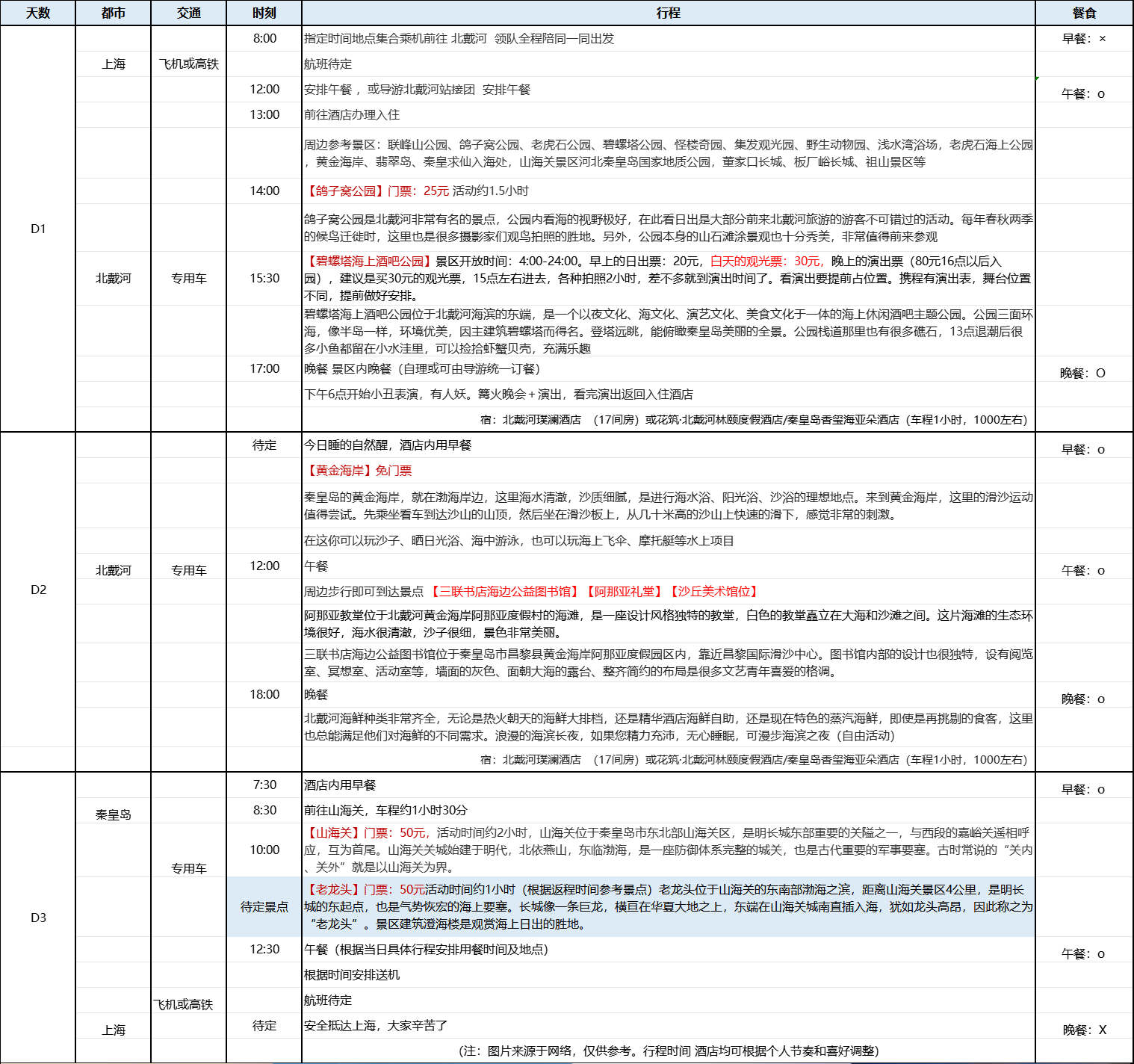
Task: Select the 待定景点 cell
Action: point(264,906)
